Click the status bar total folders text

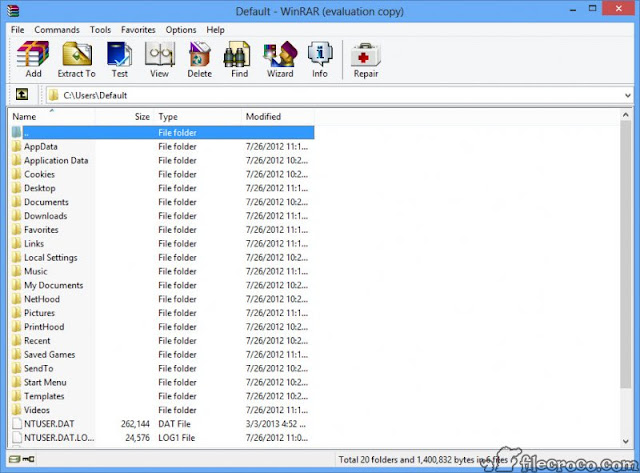coord(423,460)
